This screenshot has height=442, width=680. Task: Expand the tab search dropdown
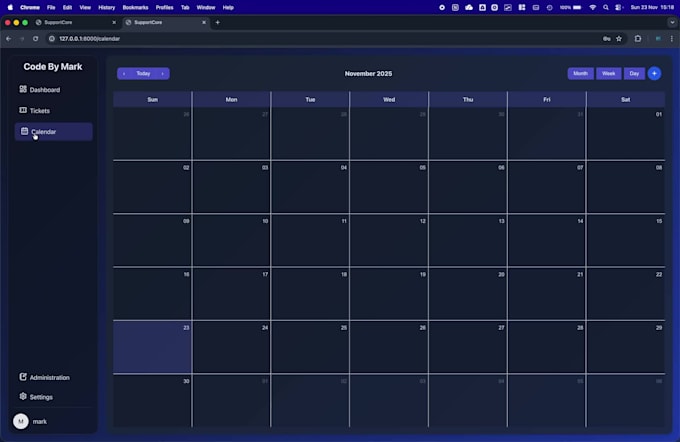tap(672, 22)
